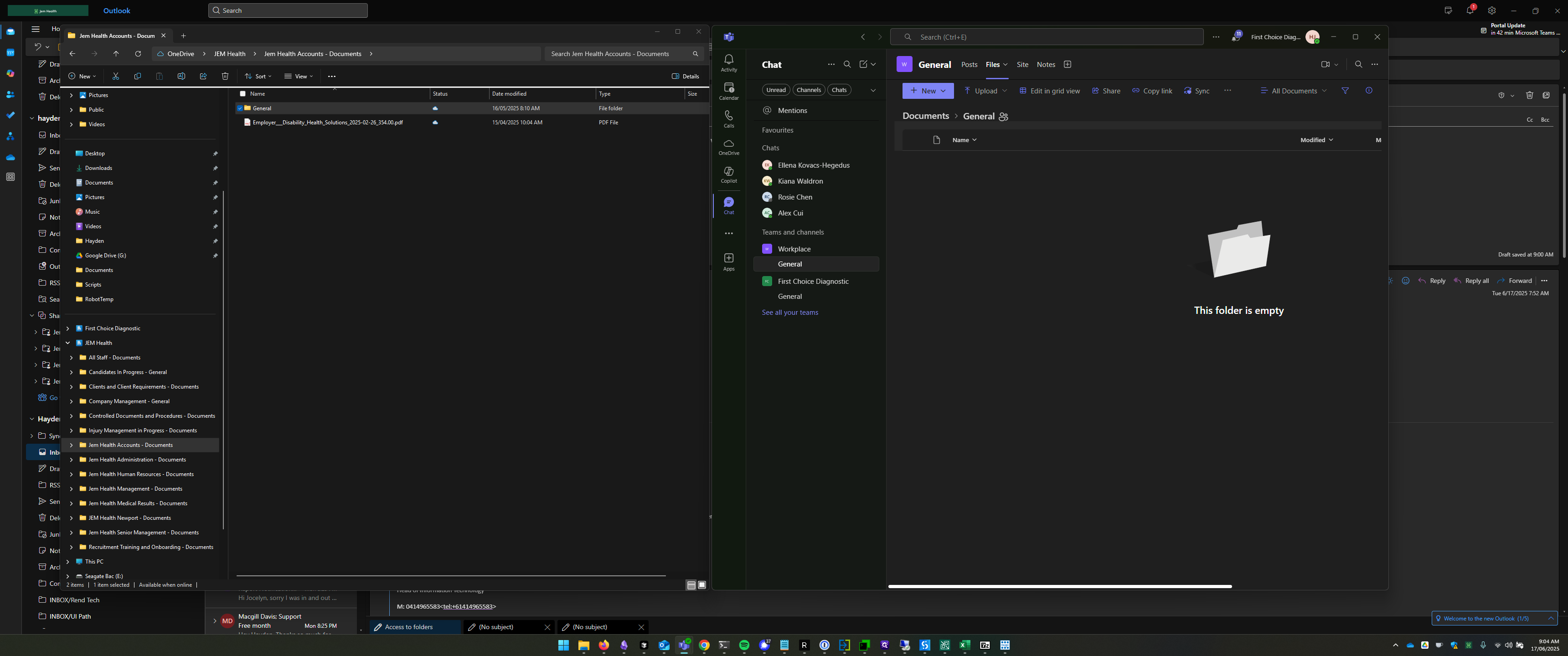Select the Files tab in Teams
This screenshot has height=656, width=1568.
click(x=992, y=65)
